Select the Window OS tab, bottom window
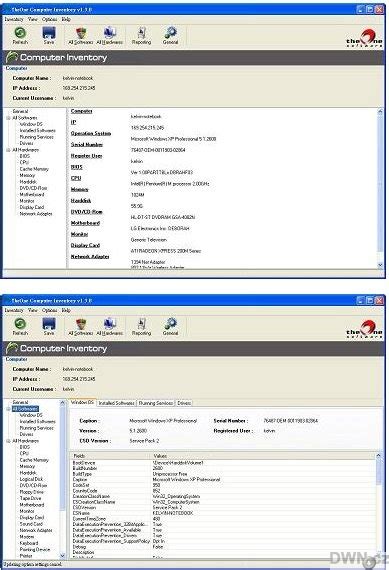 tap(83, 402)
